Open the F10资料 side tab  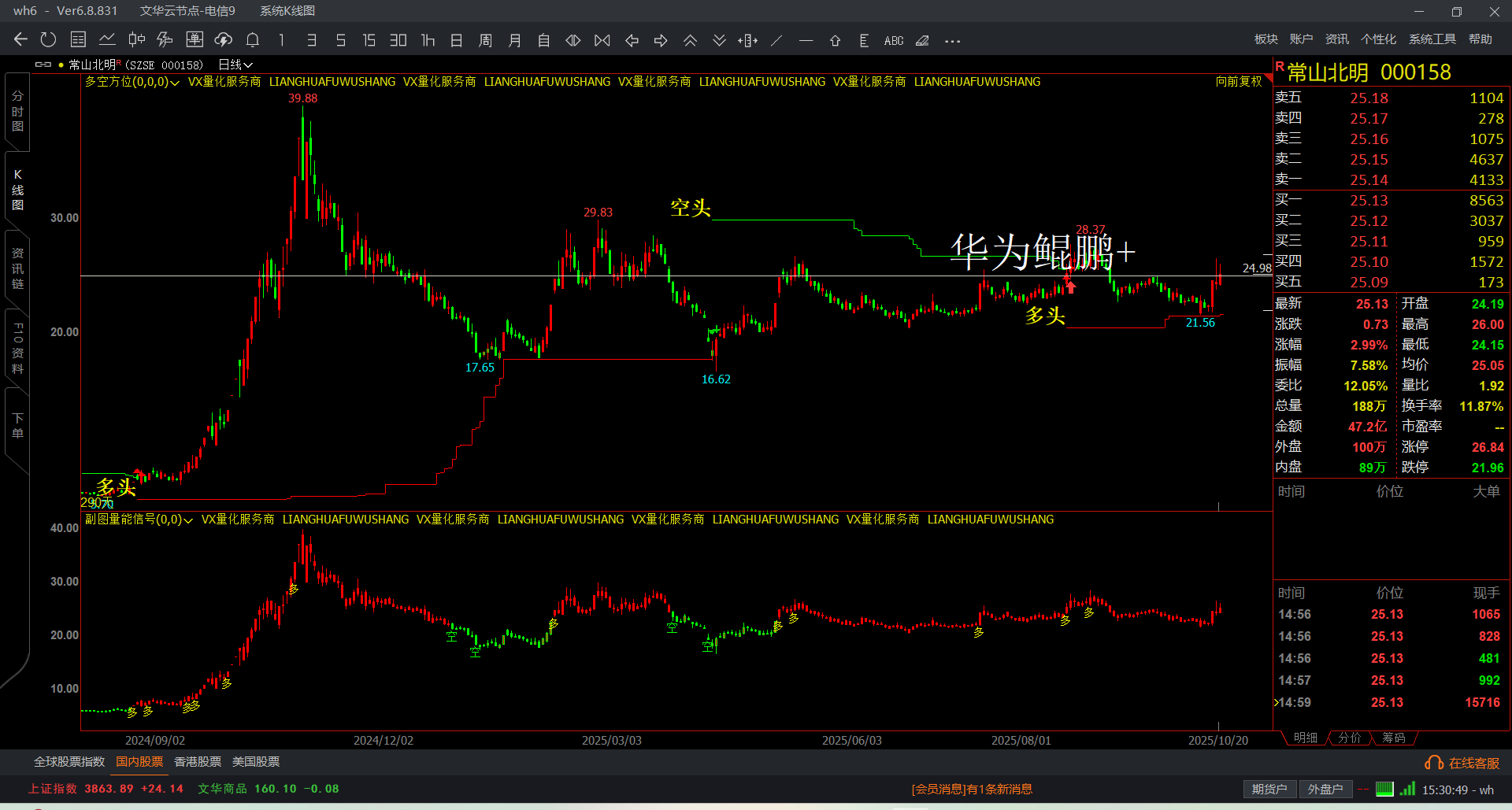point(17,349)
